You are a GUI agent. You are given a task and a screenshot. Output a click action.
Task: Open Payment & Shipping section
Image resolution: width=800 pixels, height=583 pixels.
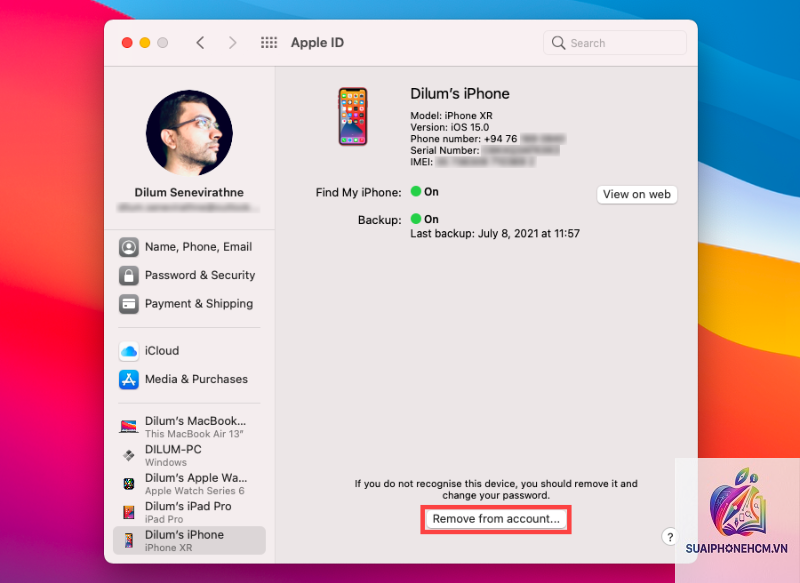coord(189,304)
